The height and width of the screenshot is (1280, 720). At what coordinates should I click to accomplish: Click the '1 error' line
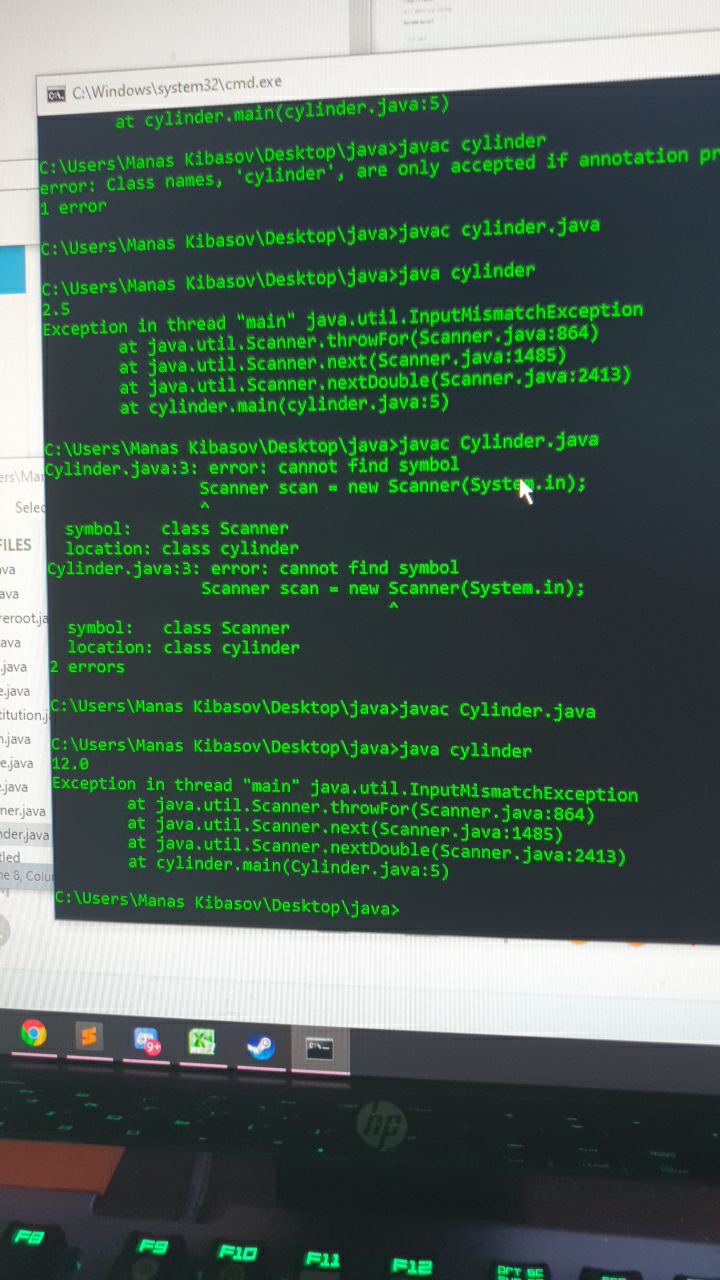(x=74, y=207)
